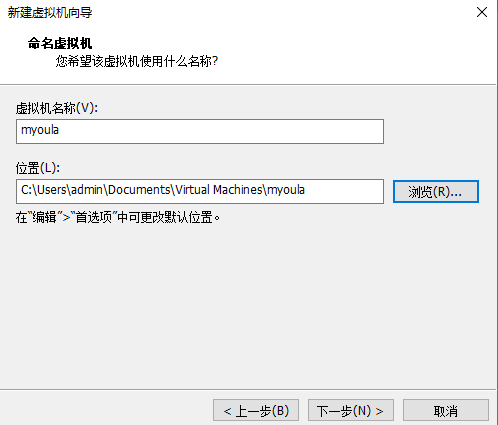Click the virtual machine name field containing myoula
498x425 pixels.
200,131
